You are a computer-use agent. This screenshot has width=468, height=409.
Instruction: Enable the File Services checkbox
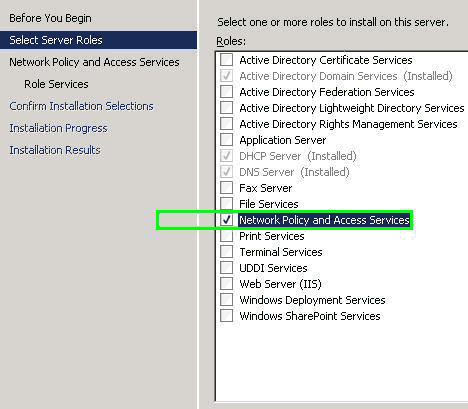coord(226,204)
